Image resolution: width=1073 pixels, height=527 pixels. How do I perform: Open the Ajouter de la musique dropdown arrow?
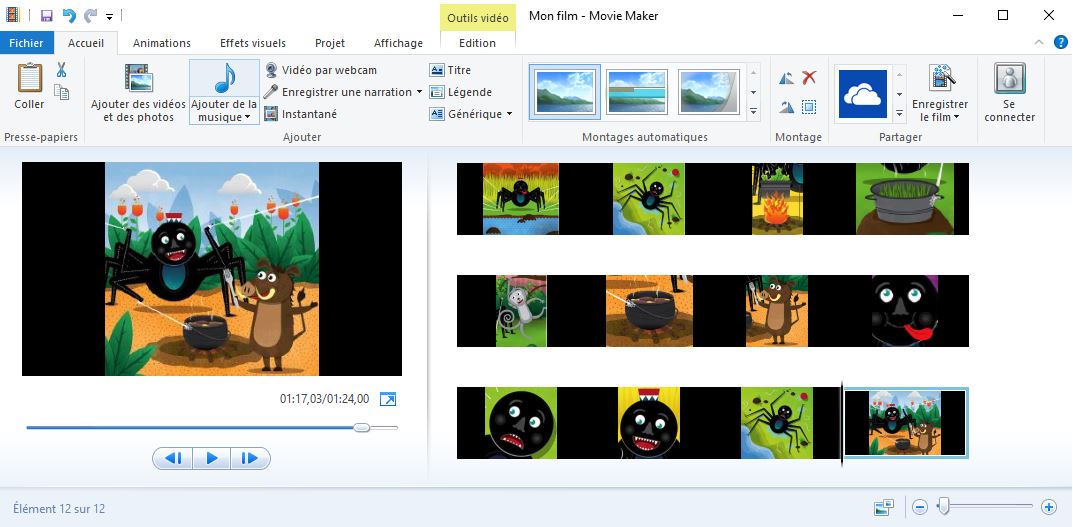click(x=247, y=118)
